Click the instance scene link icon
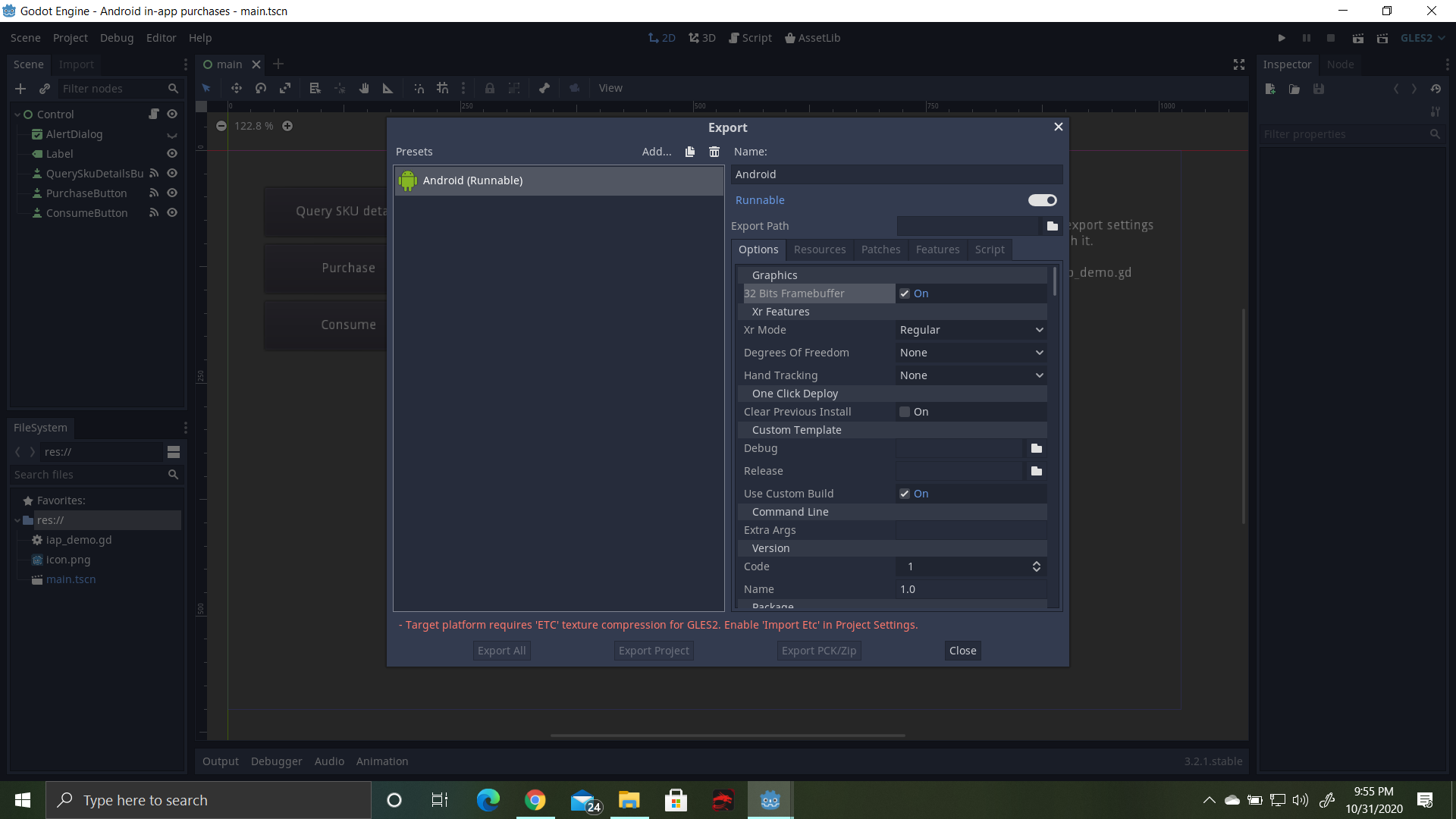Viewport: 1456px width, 819px height. [45, 89]
